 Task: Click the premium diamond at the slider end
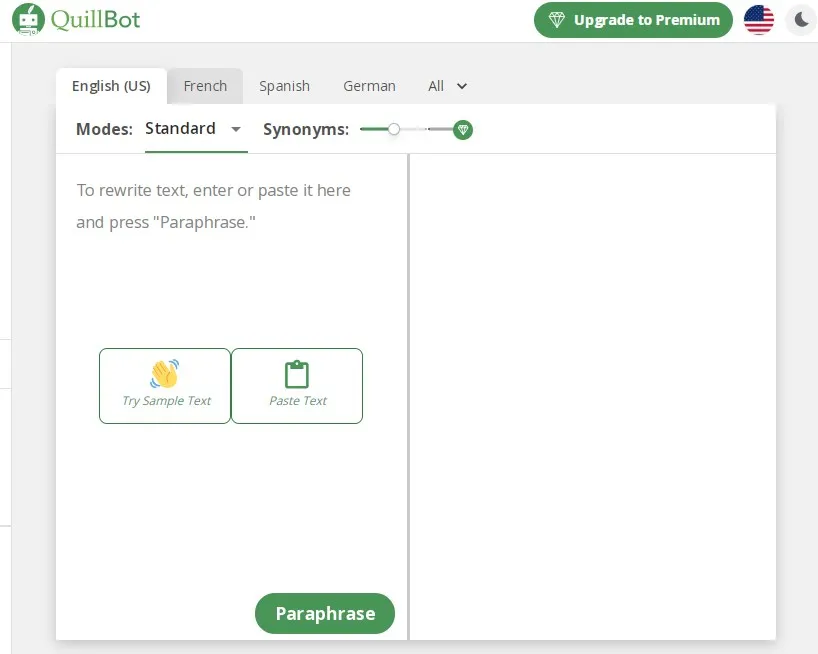coord(462,129)
